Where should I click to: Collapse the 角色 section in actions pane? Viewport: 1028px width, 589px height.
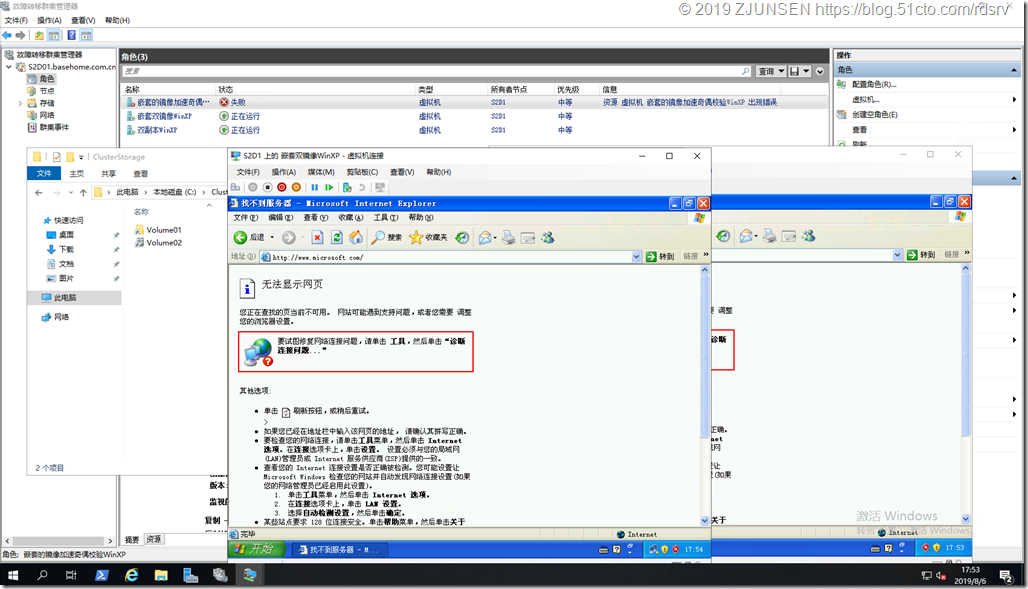[1014, 70]
